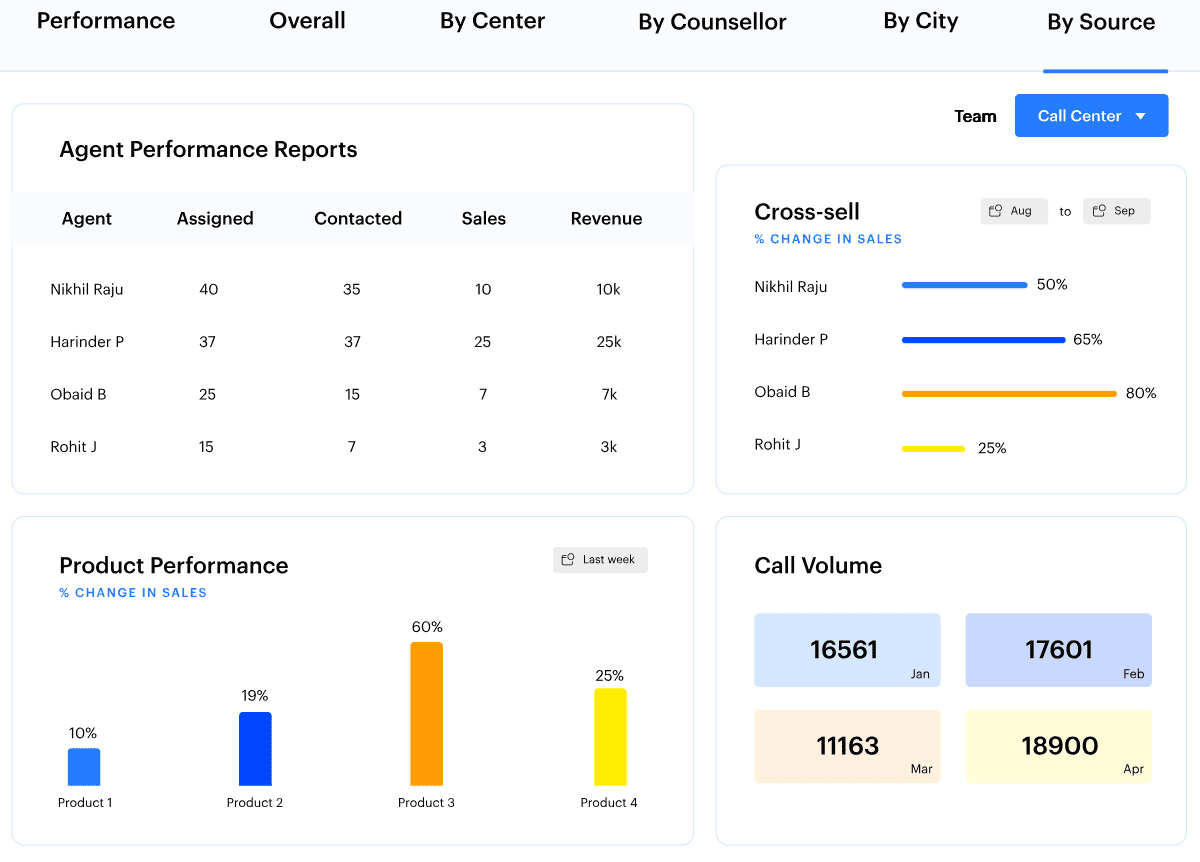The image size is (1200, 862).
Task: Click Nikhil Raju's 50% cross-sell bar
Action: tap(965, 285)
